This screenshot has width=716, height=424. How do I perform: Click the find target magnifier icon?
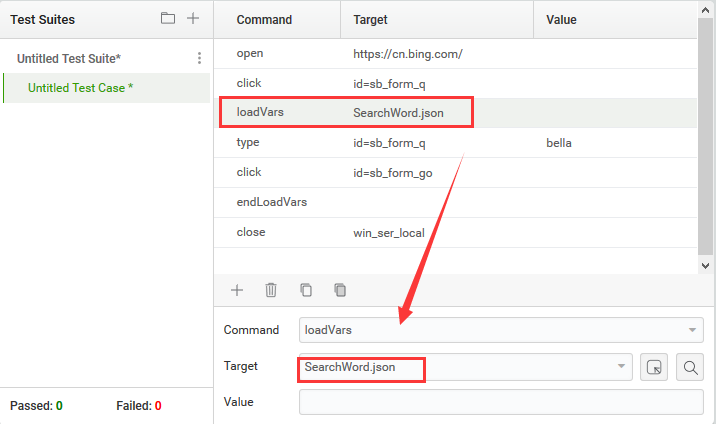690,367
